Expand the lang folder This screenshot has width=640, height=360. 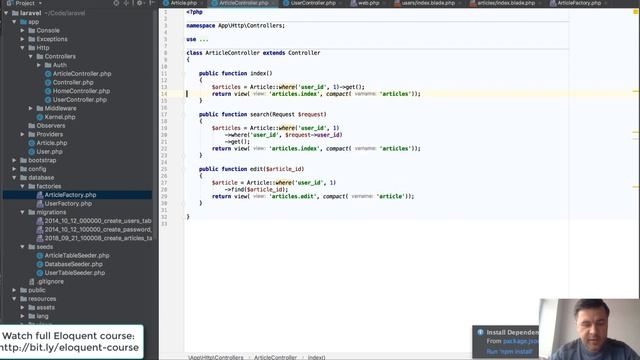22,316
